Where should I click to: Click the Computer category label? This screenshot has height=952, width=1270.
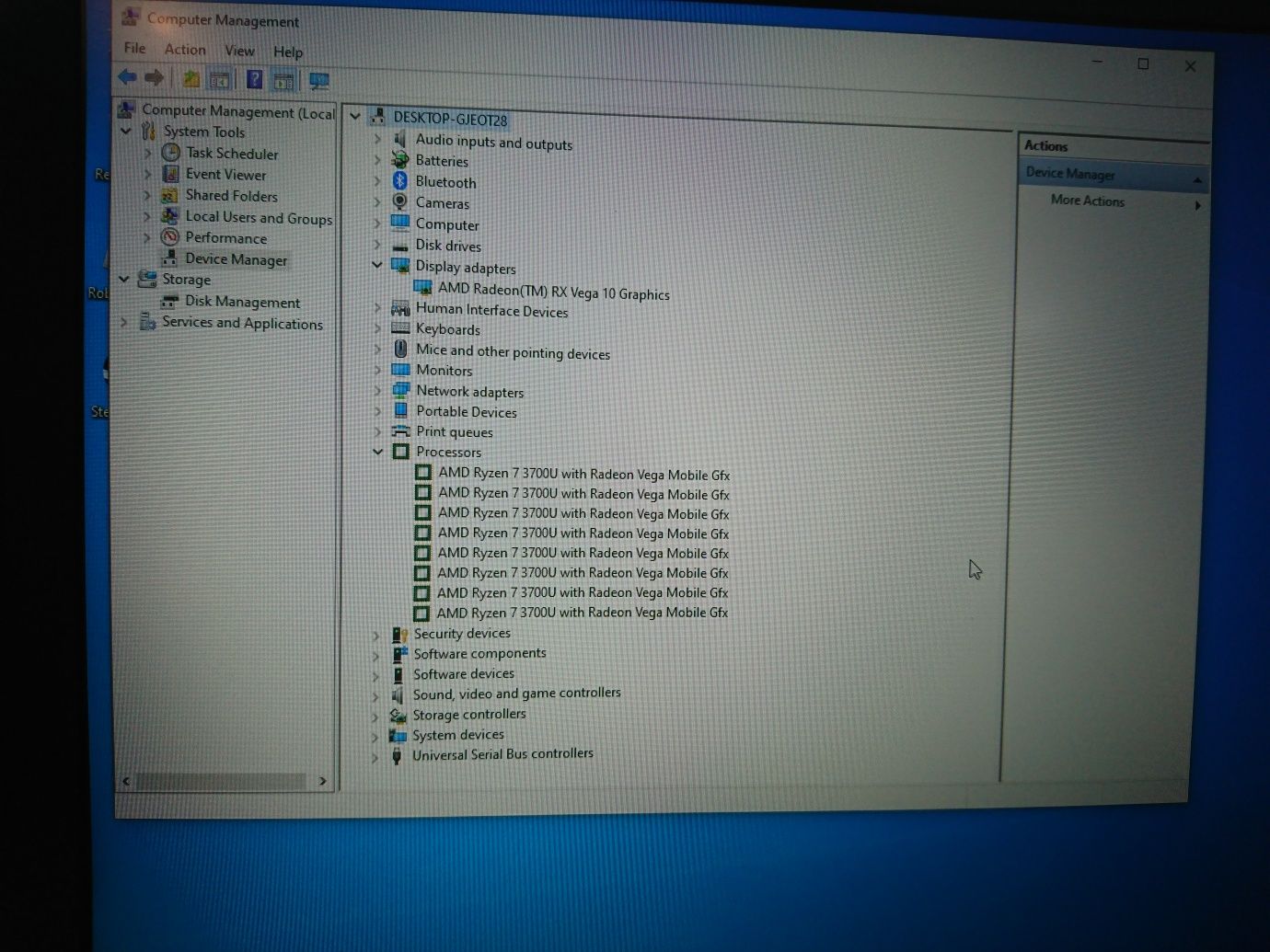(447, 224)
